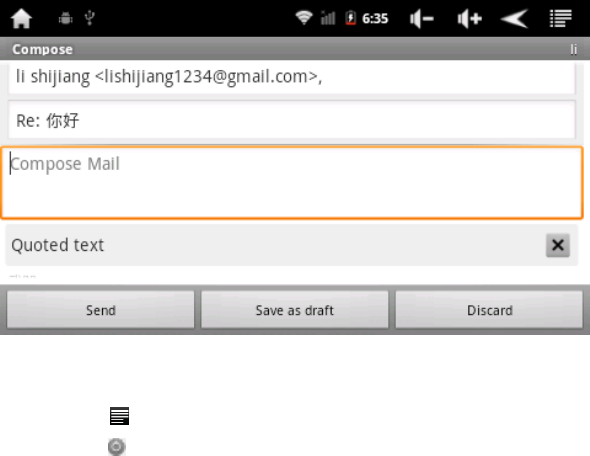590x456 pixels.
Task: Go back using the arrow icon
Action: tap(514, 18)
